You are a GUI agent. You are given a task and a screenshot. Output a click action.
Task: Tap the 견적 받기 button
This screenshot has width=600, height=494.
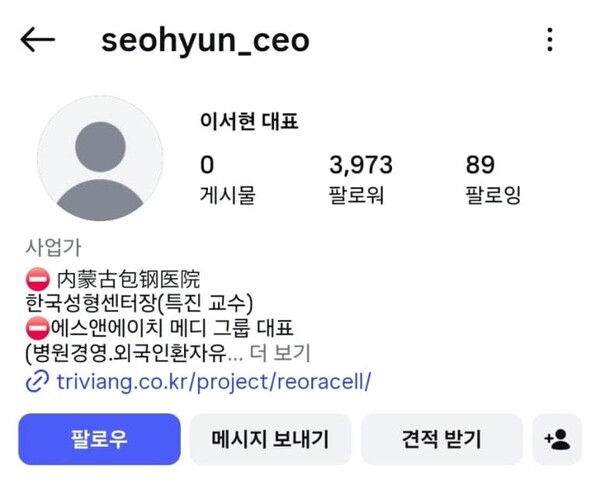pyautogui.click(x=441, y=439)
